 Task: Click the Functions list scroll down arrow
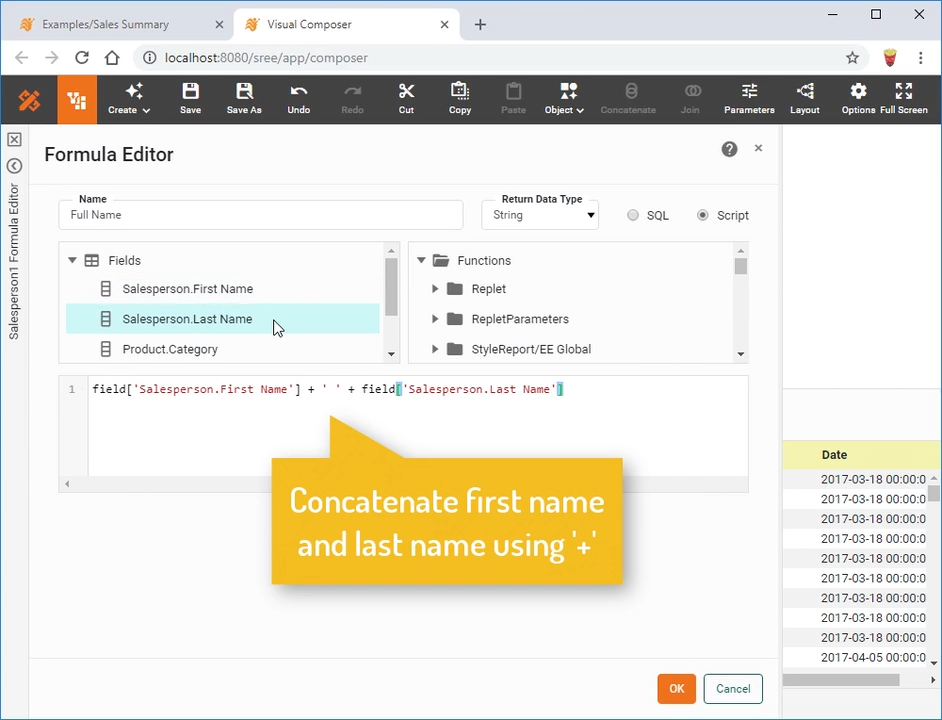pyautogui.click(x=741, y=355)
